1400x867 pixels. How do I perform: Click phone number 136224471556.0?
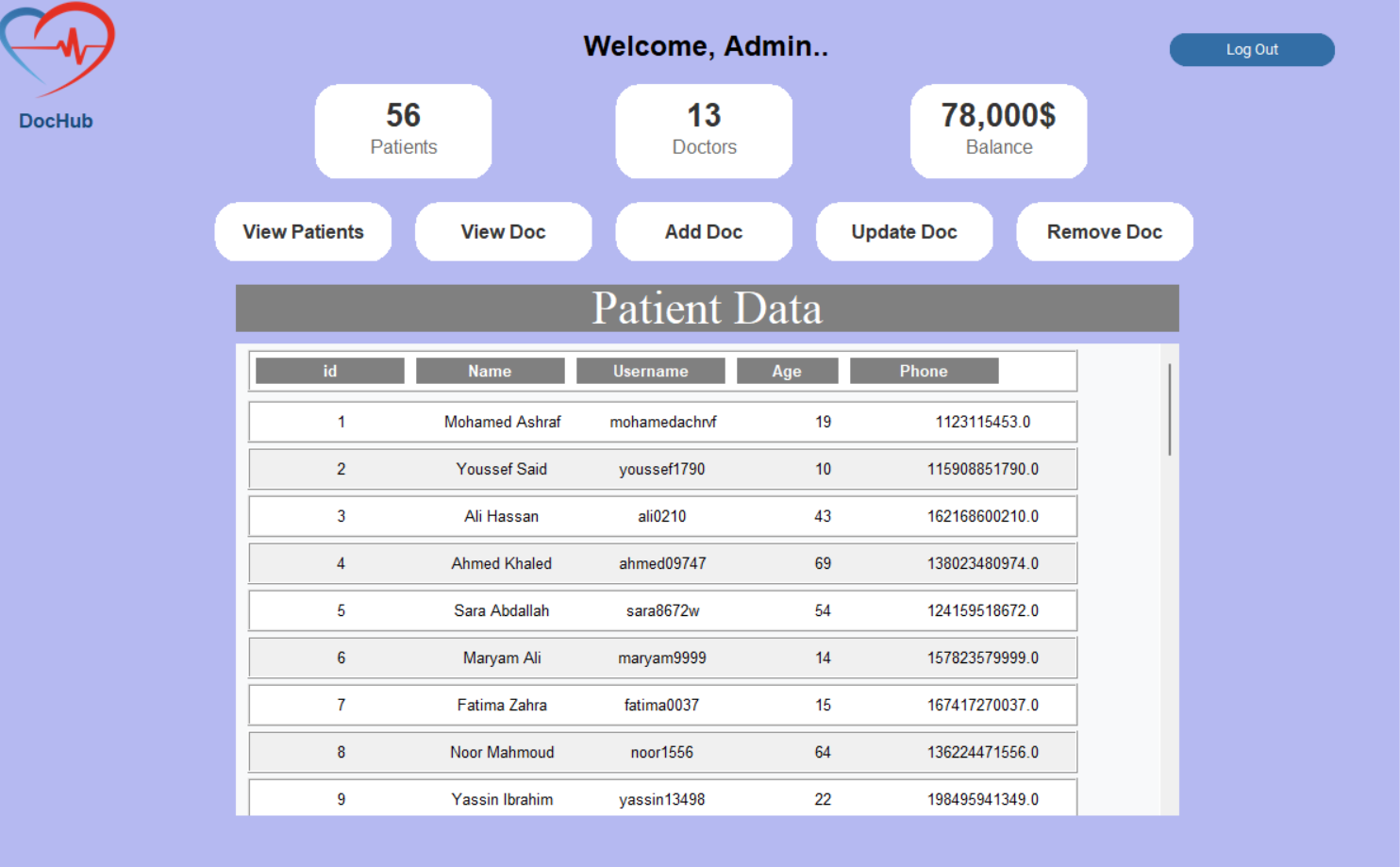point(983,752)
